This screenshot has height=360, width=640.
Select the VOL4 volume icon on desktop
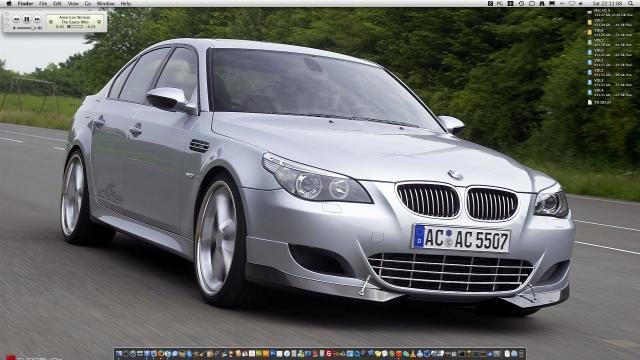click(x=589, y=92)
